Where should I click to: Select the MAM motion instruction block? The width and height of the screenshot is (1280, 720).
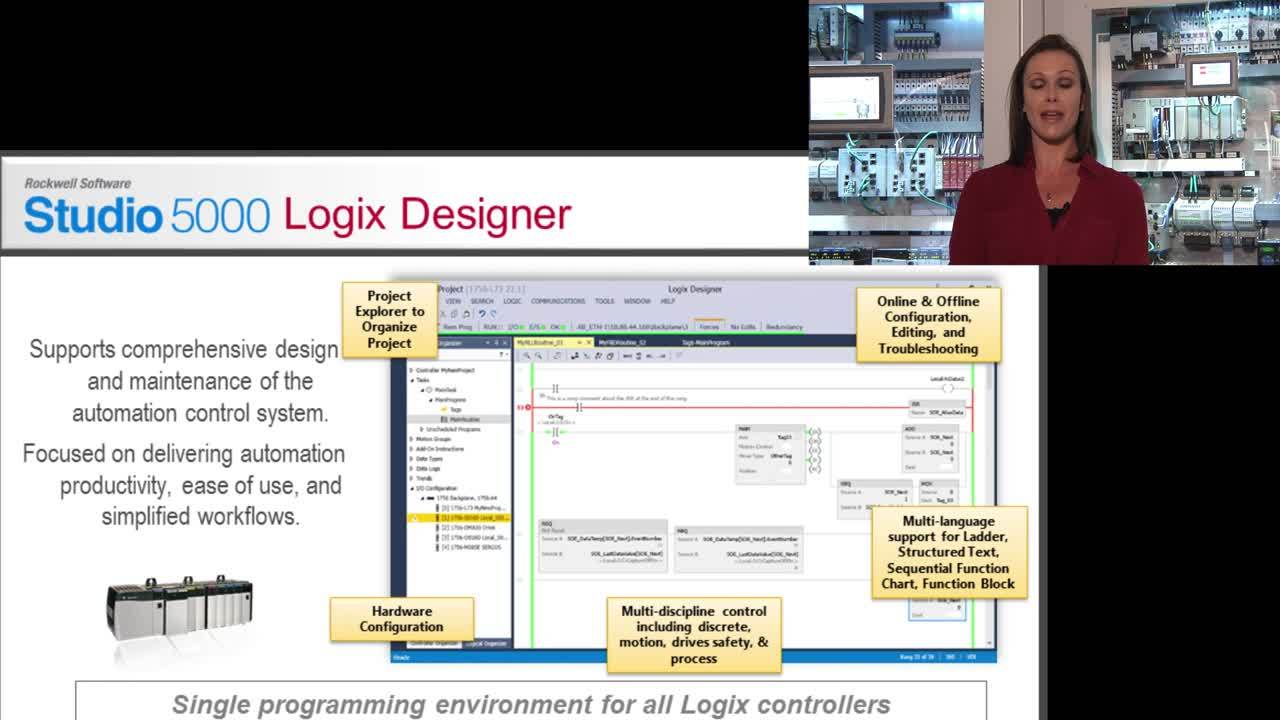(770, 455)
